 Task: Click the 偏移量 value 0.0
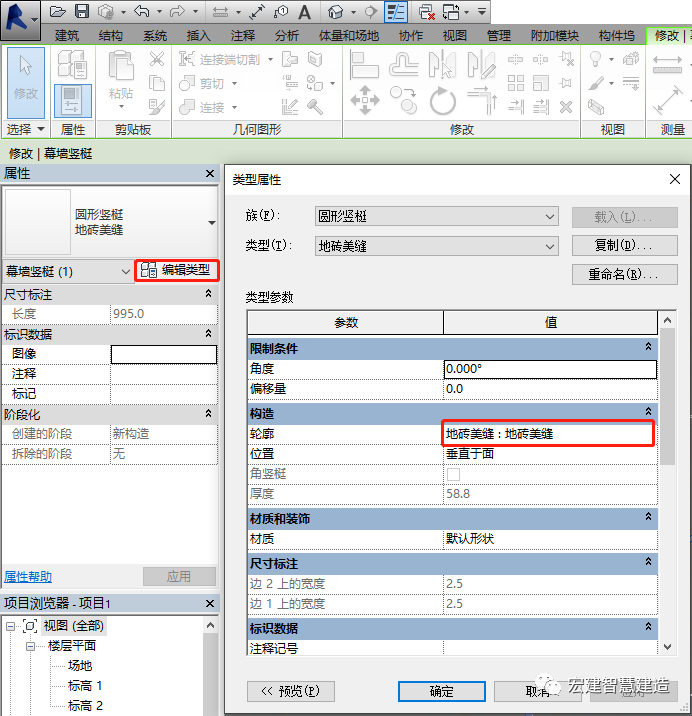click(x=550, y=389)
